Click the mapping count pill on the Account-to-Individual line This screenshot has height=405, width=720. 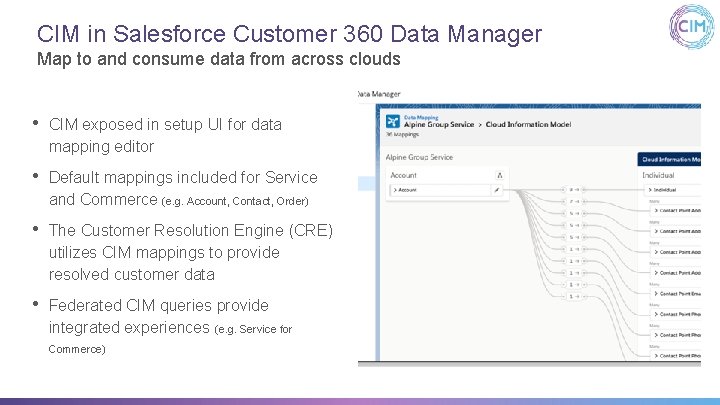[574, 190]
